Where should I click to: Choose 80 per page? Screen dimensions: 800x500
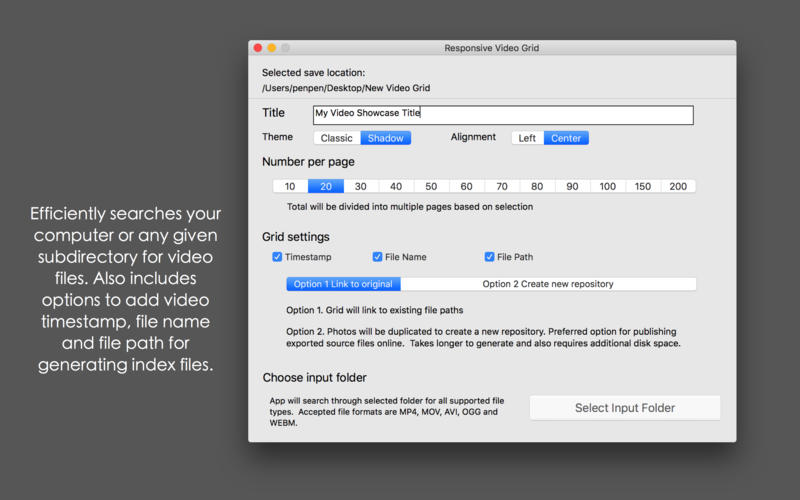point(537,186)
